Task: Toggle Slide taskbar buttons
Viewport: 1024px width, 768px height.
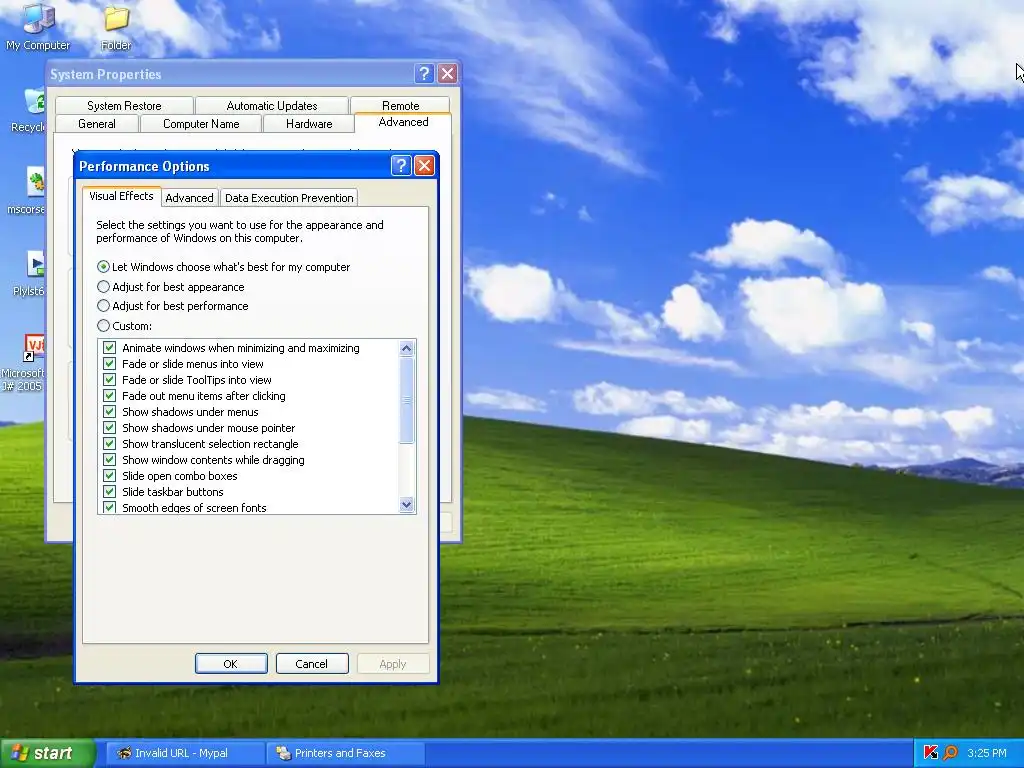Action: [x=109, y=492]
